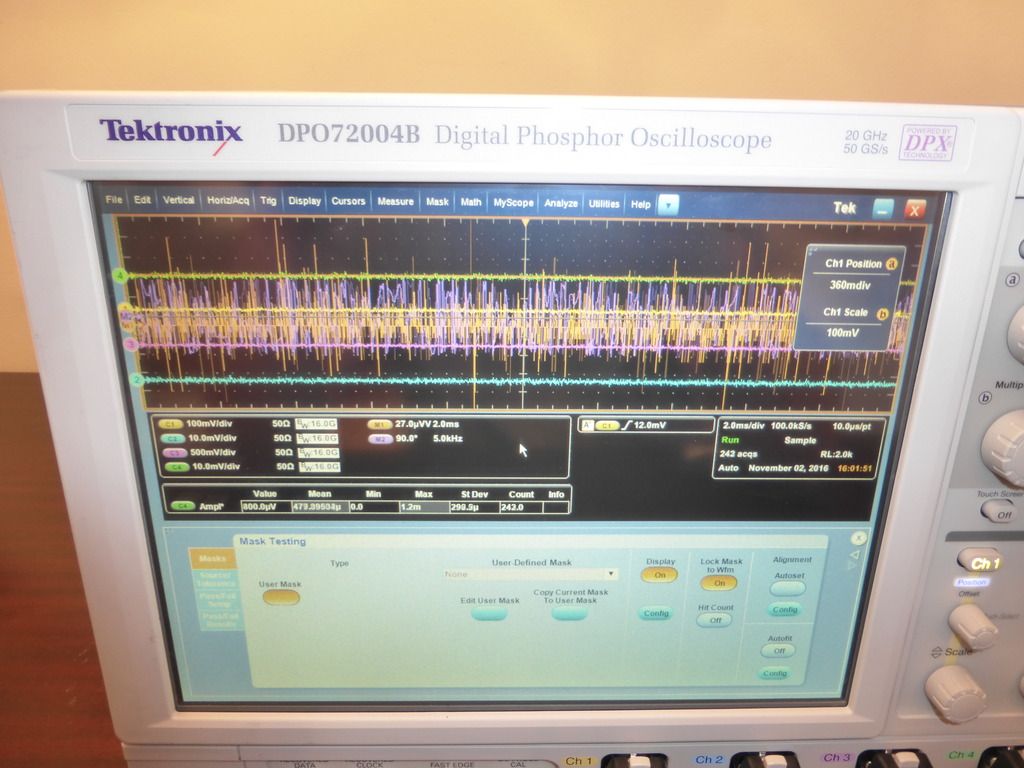Toggle the Autofit Off button

[x=778, y=651]
